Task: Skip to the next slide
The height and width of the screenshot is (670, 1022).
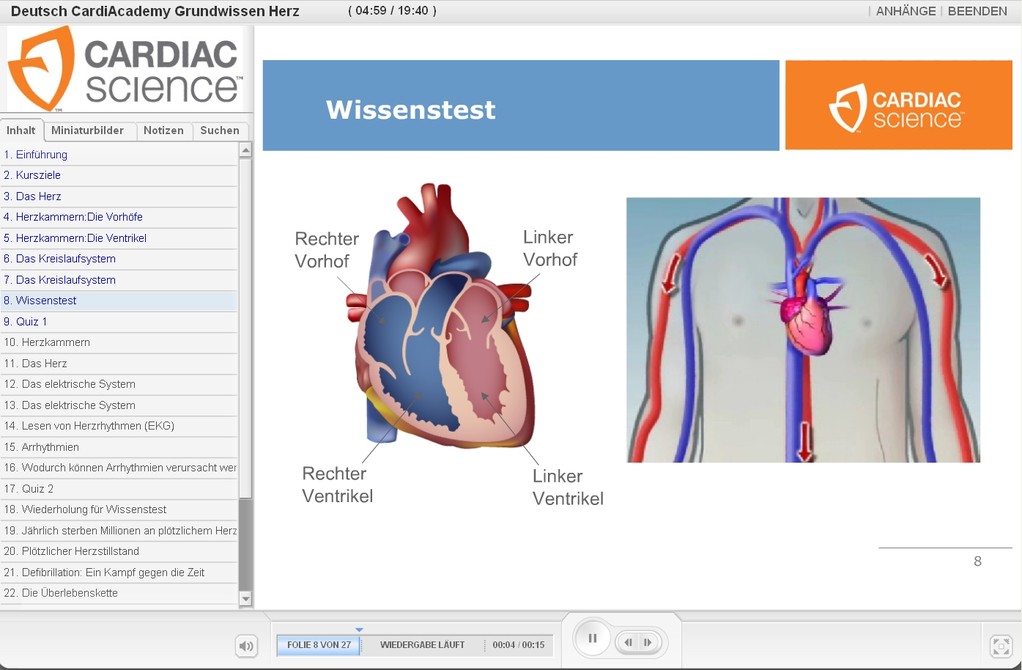Action: tap(648, 642)
